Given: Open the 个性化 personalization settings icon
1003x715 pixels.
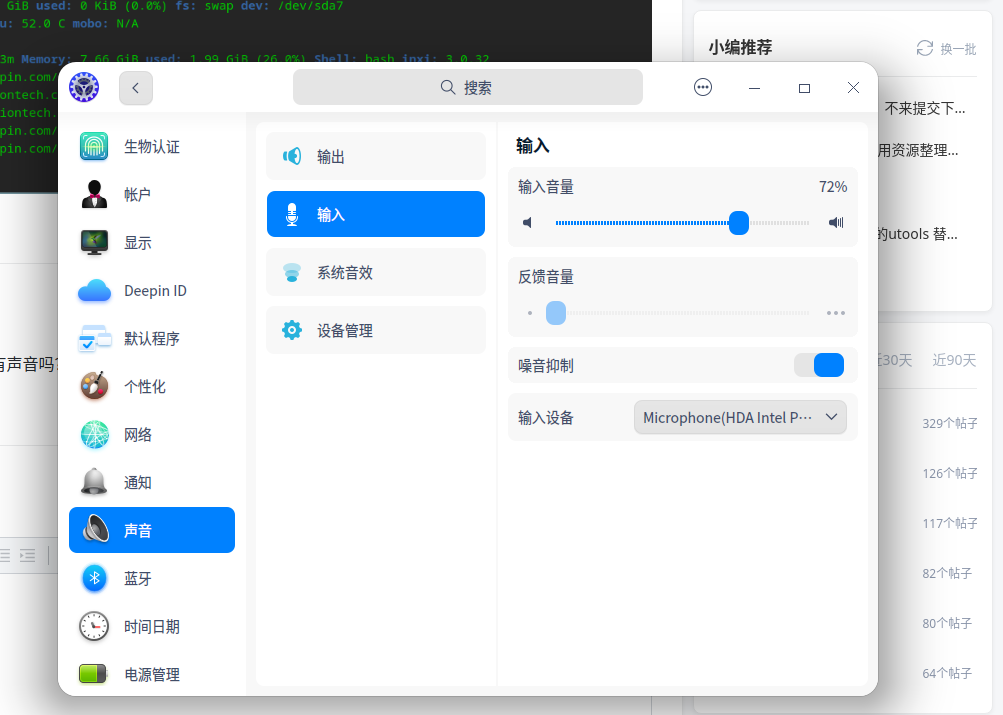Looking at the screenshot, I should (x=93, y=386).
